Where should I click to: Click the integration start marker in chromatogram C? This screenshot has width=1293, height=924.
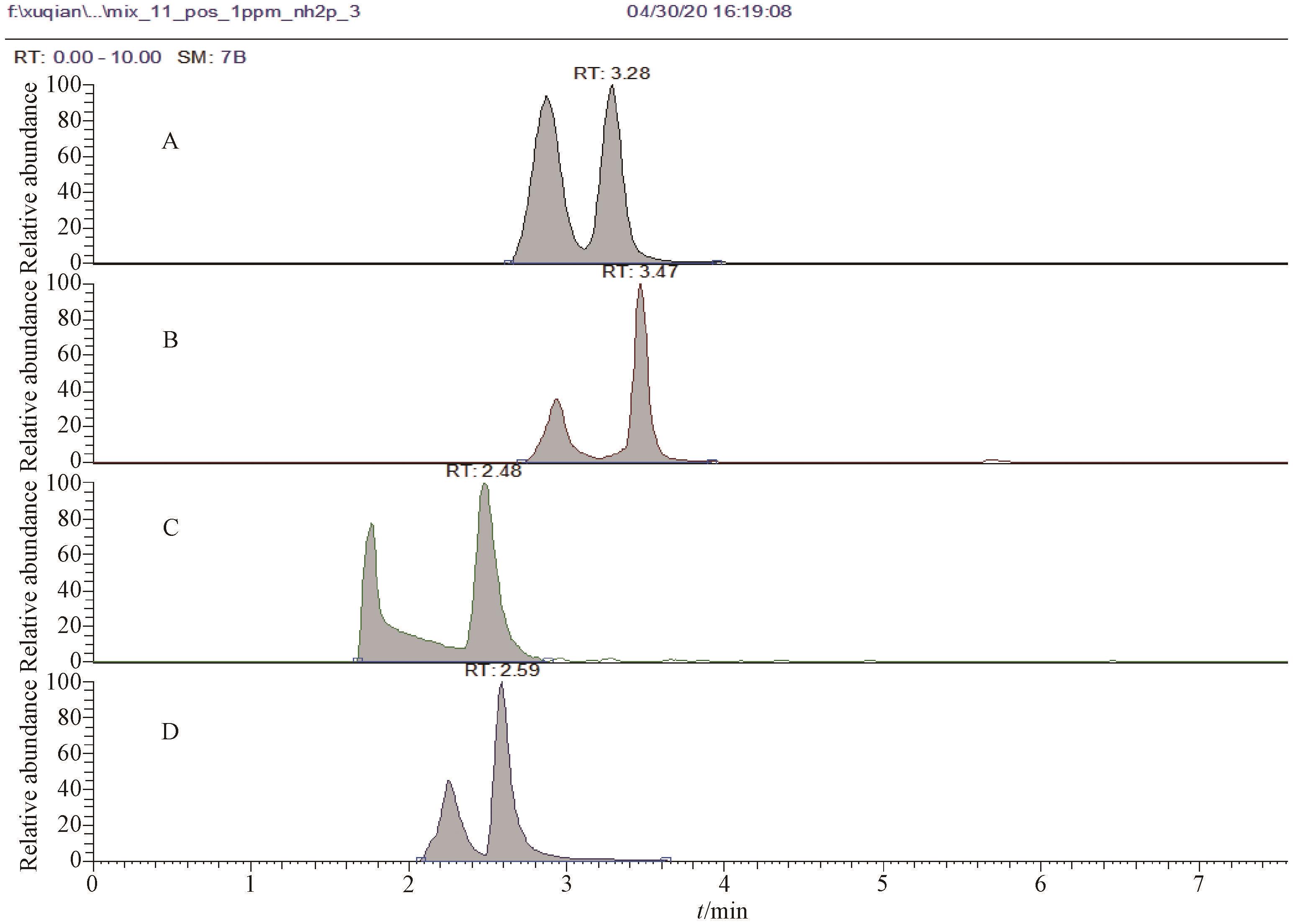point(357,661)
